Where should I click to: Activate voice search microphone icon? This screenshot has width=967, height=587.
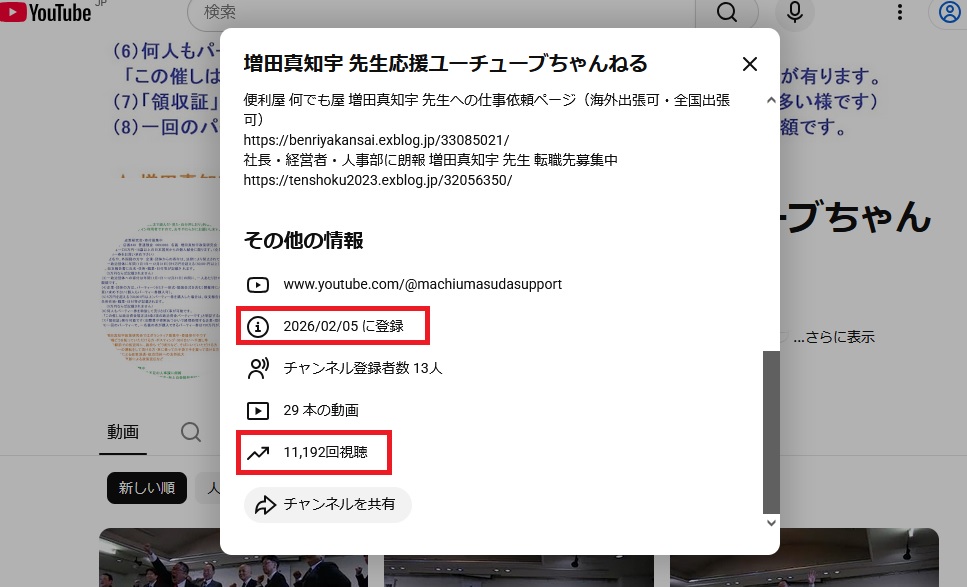point(795,12)
